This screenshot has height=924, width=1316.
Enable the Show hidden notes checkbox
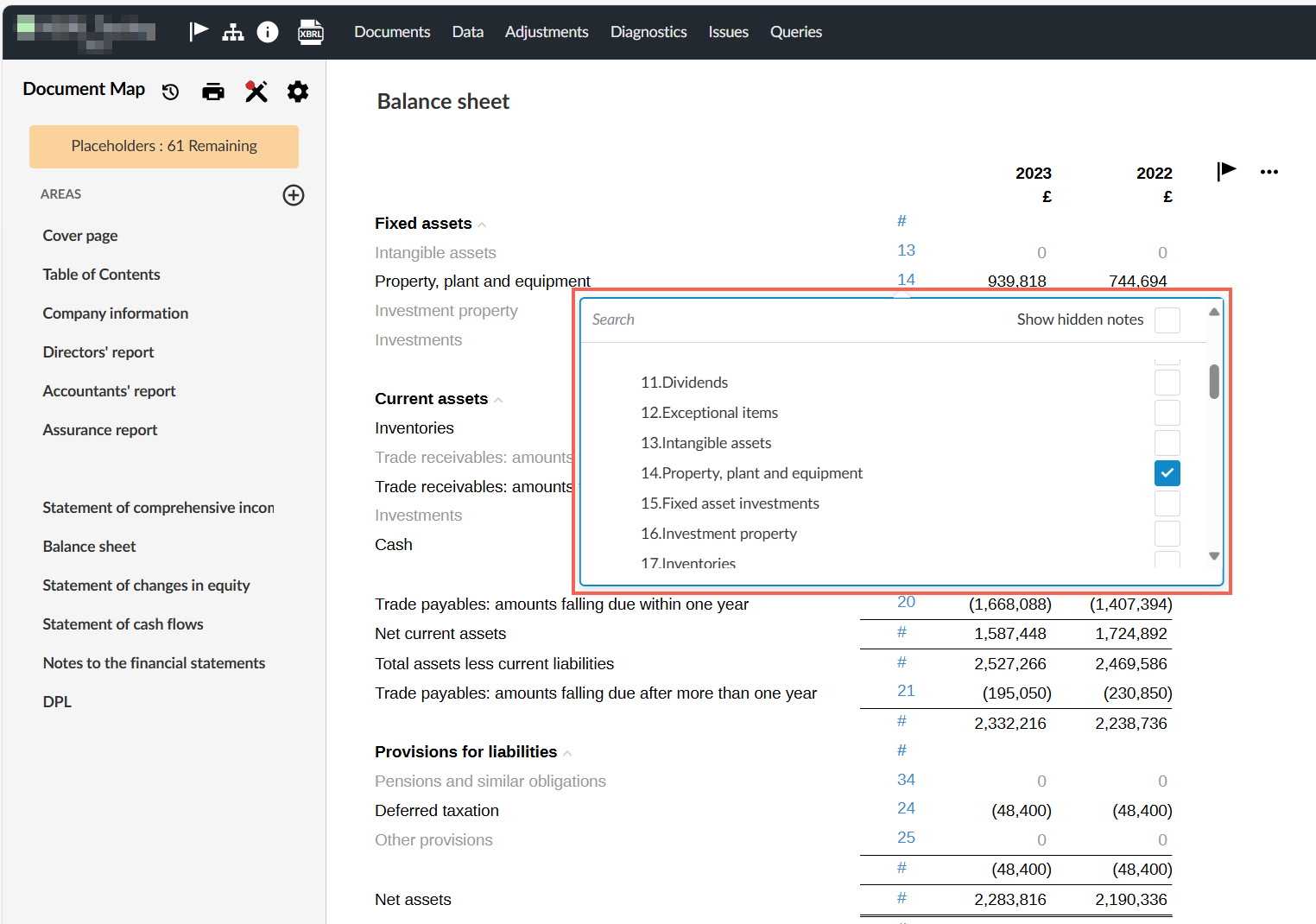click(1167, 320)
